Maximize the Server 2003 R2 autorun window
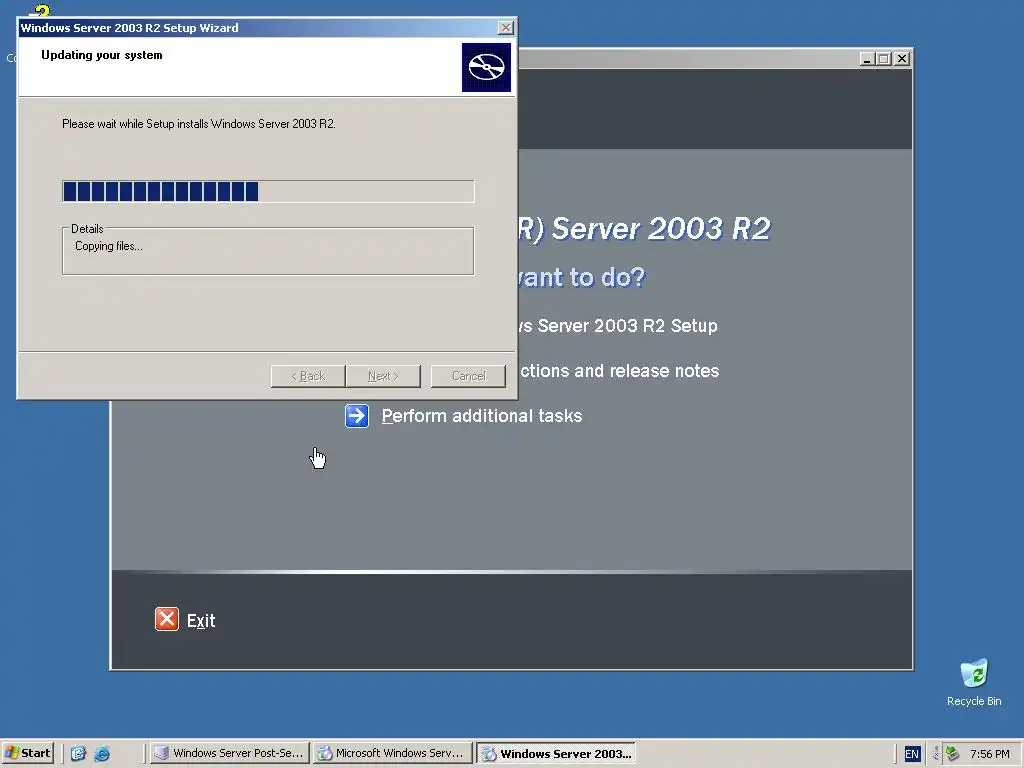Screen dimensions: 1024x768 pos(884,59)
